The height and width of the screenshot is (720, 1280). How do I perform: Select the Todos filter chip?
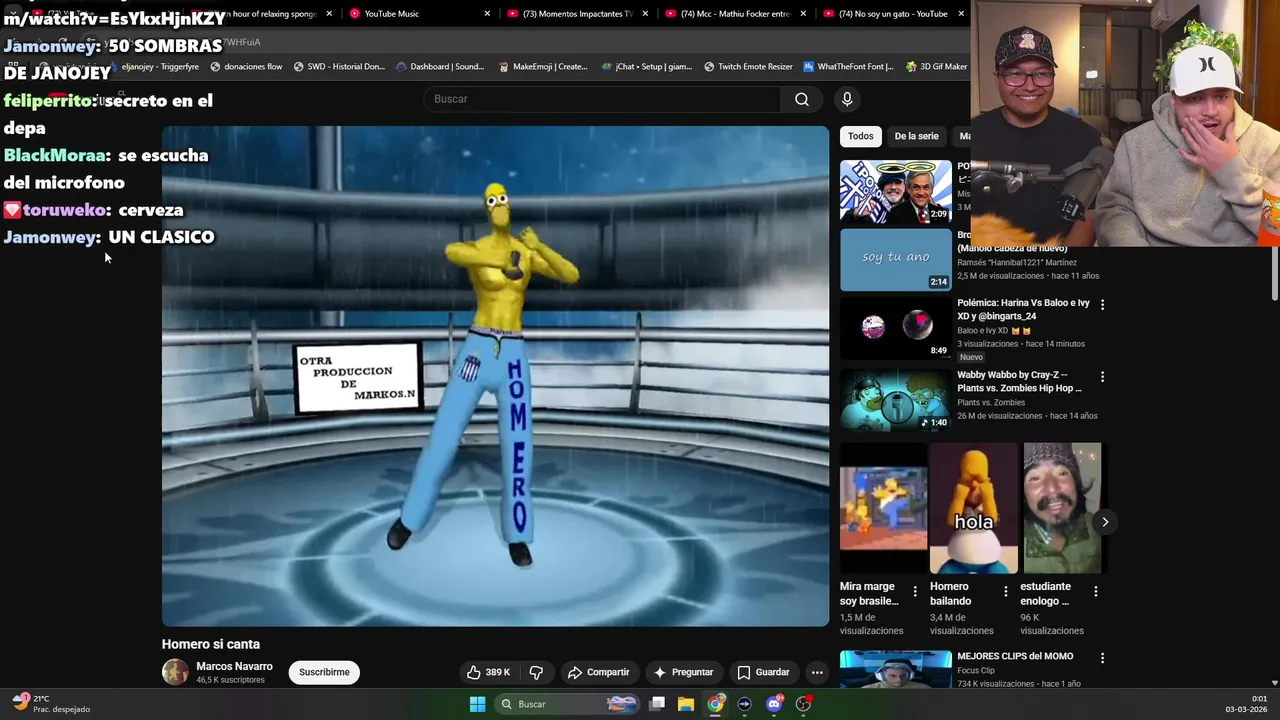point(860,136)
